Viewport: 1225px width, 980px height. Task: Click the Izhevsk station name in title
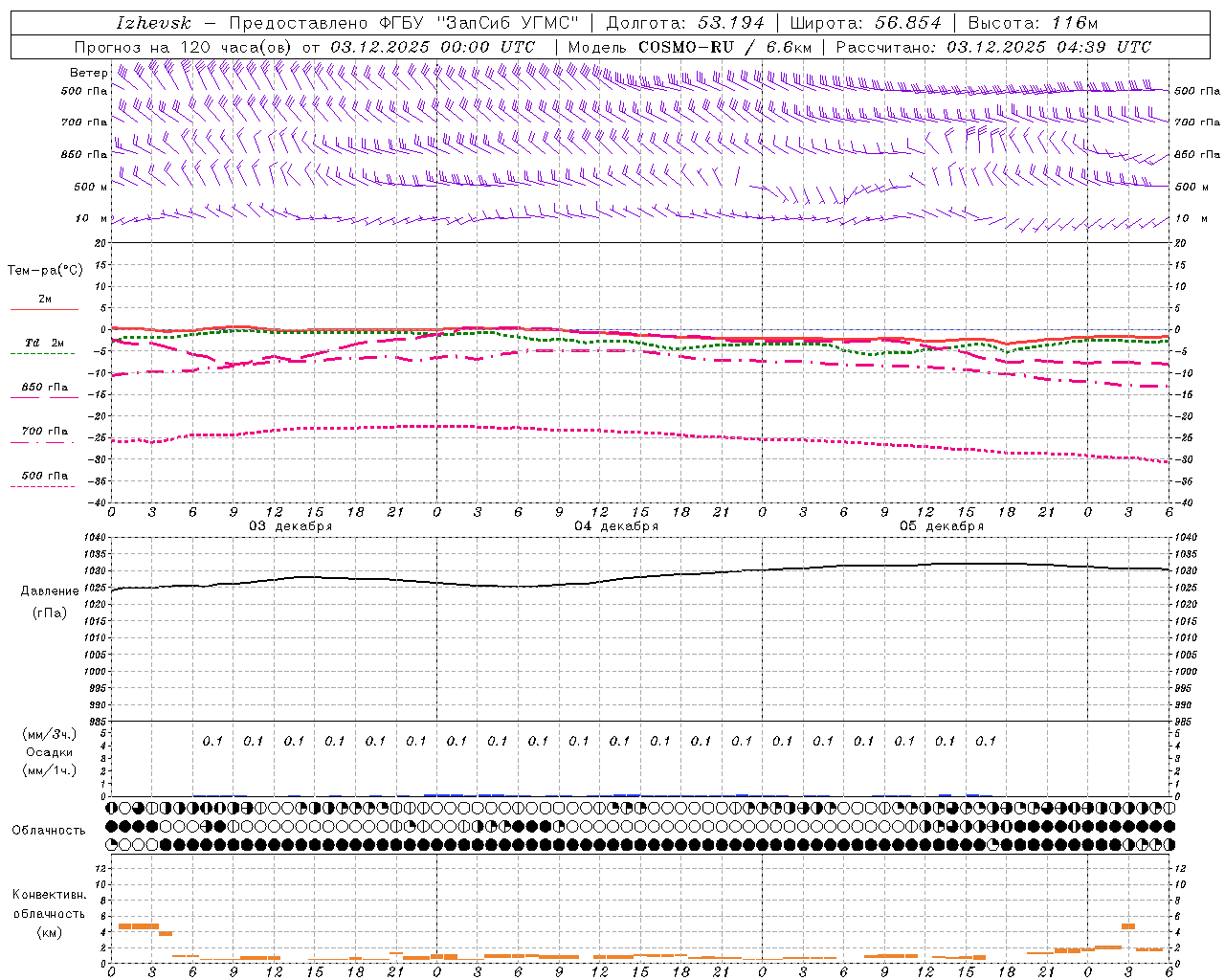pos(154,23)
